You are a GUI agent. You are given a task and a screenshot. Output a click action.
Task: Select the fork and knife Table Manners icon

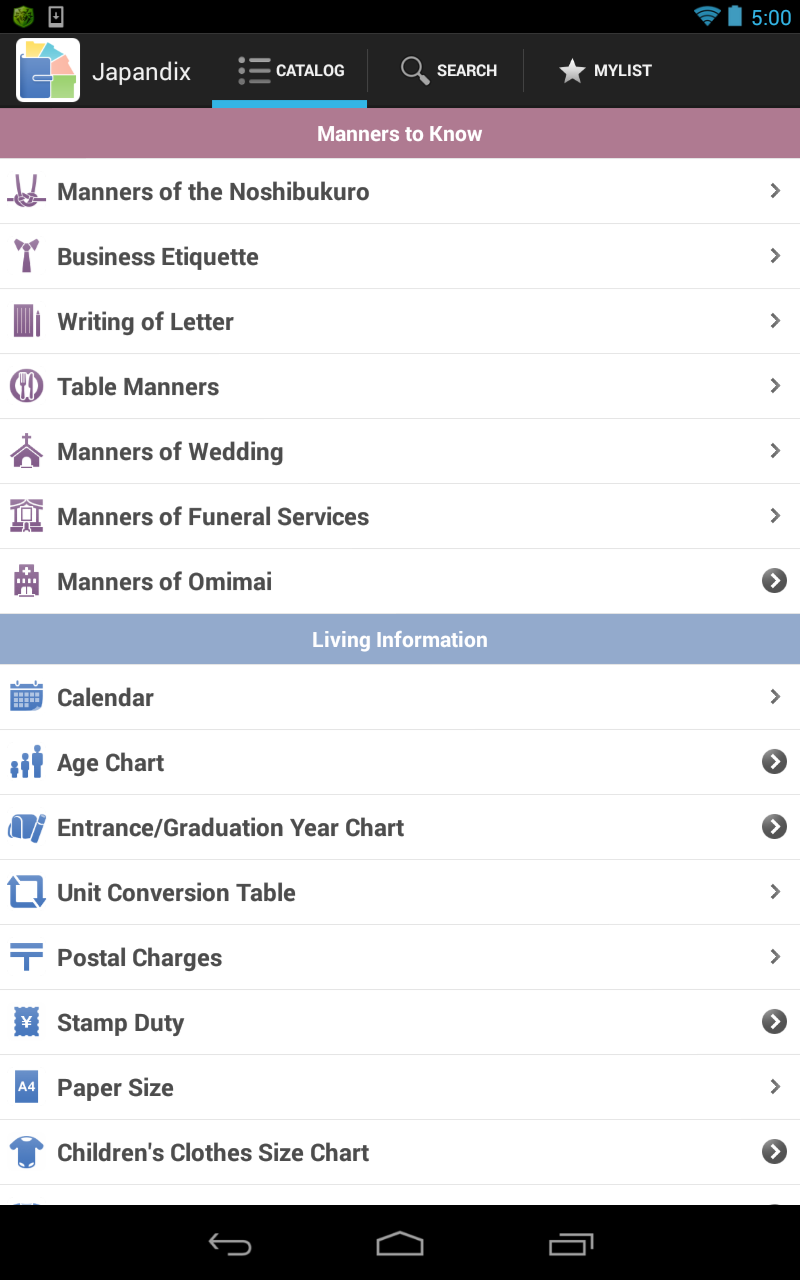tap(27, 386)
